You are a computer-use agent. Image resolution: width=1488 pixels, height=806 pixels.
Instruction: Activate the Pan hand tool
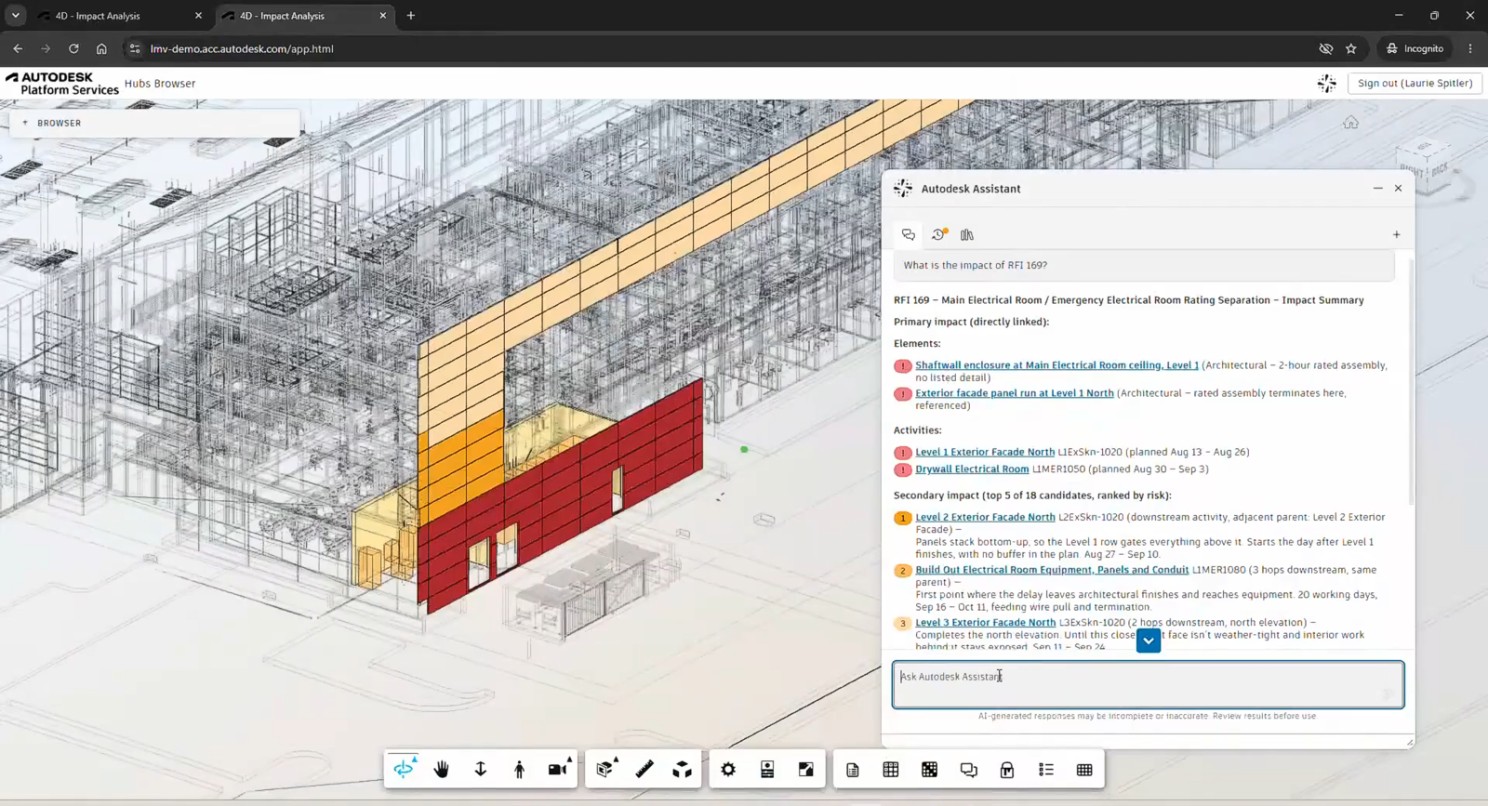tap(442, 769)
